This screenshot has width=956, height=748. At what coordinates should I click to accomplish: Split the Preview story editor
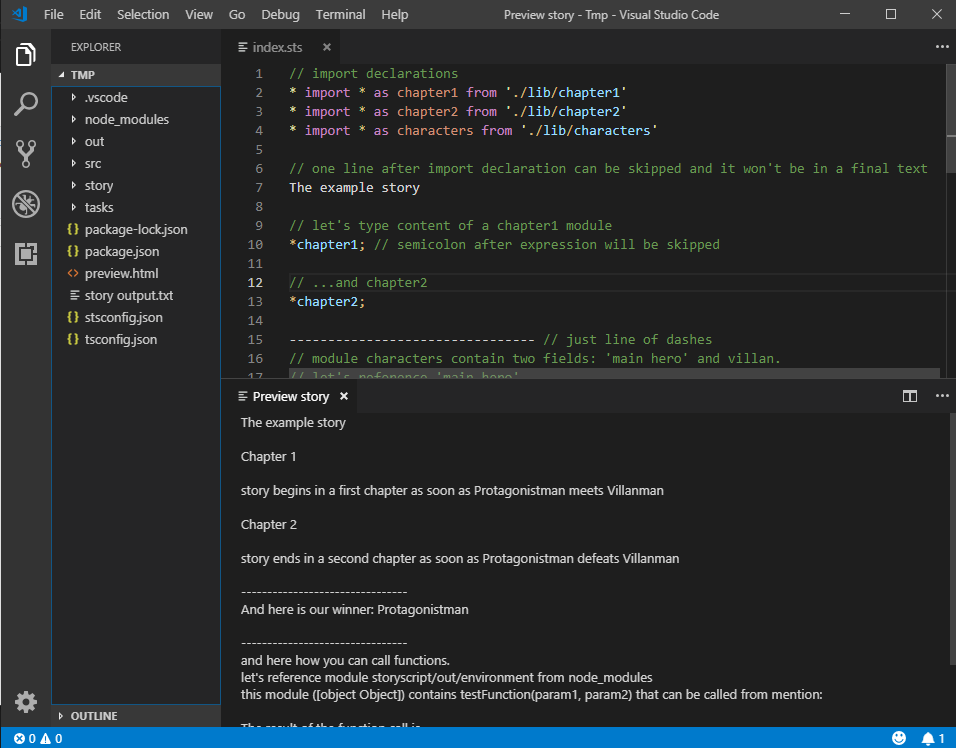(910, 396)
